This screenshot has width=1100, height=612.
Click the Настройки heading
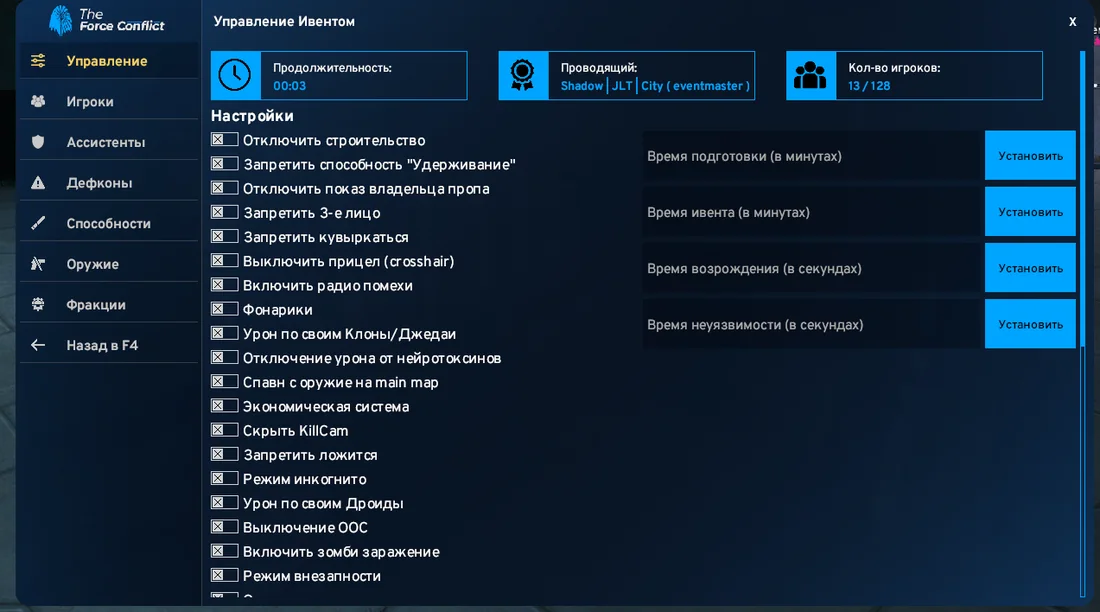click(x=252, y=116)
